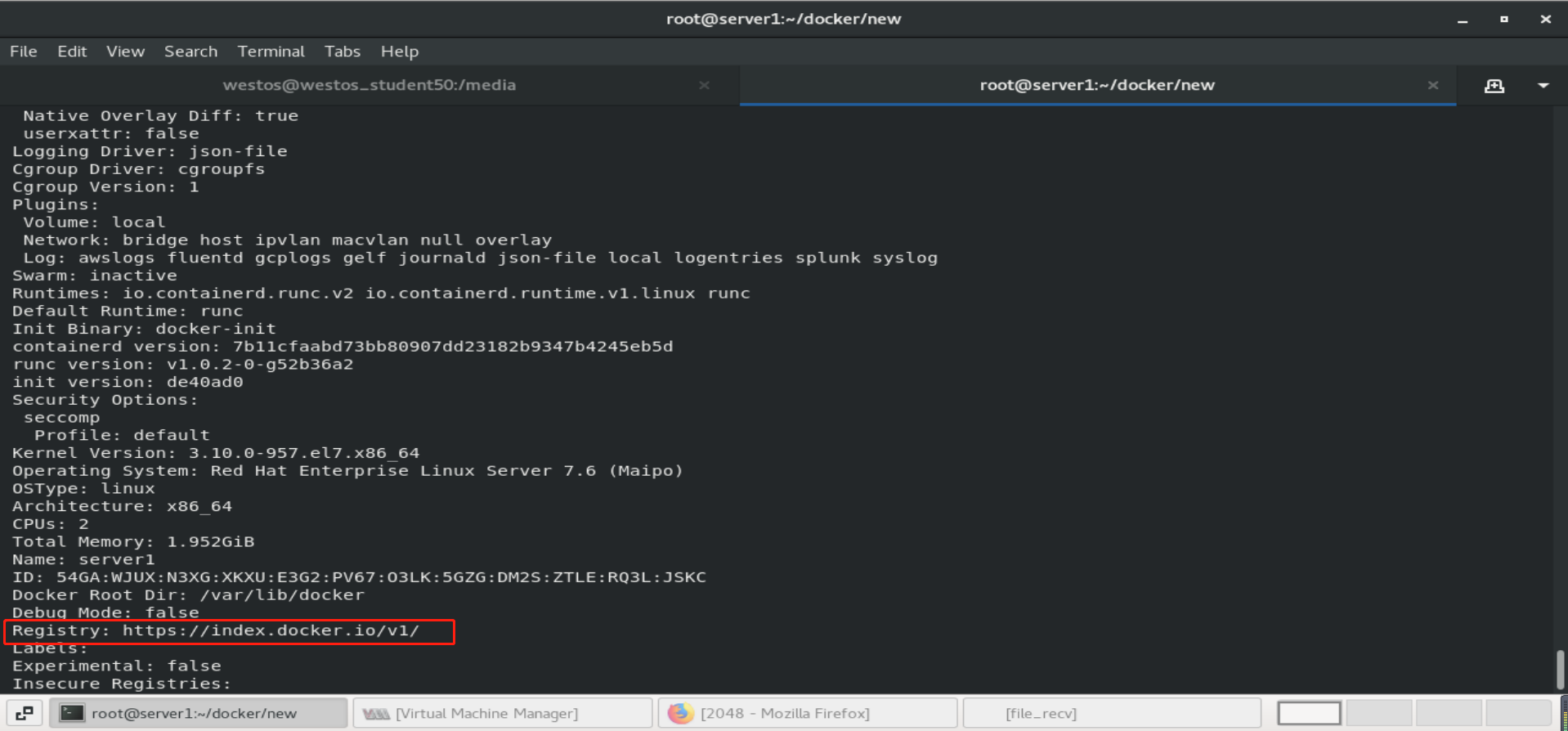The width and height of the screenshot is (1568, 731).
Task: Click the terminal icon in taskbar button
Action: pyautogui.click(x=73, y=713)
